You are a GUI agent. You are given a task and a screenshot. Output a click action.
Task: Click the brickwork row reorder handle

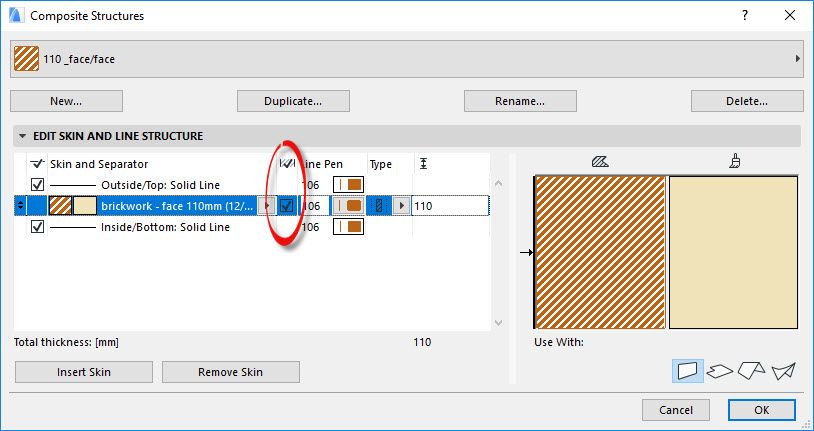(20, 206)
